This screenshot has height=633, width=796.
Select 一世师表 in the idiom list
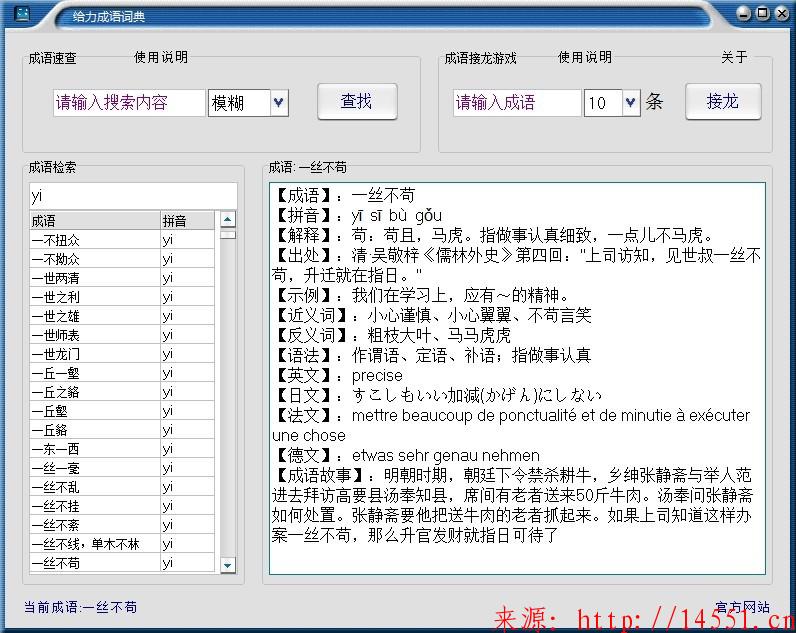pyautogui.click(x=94, y=335)
